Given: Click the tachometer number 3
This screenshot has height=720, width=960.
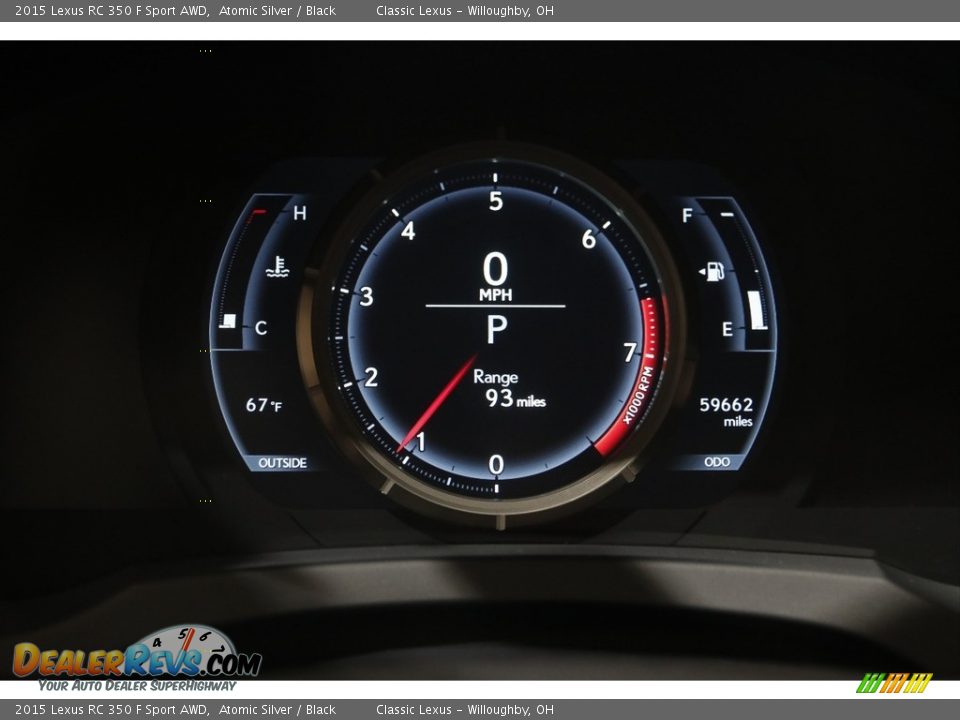Looking at the screenshot, I should pyautogui.click(x=366, y=296).
